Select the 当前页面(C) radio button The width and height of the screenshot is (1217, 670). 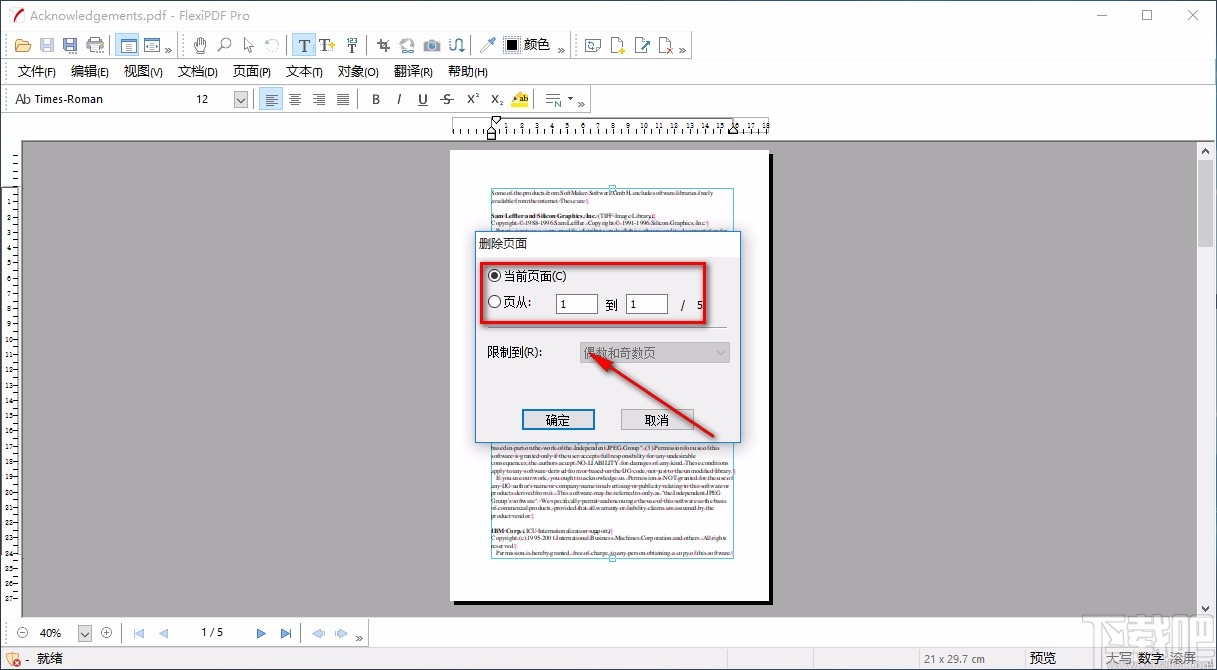click(x=494, y=276)
